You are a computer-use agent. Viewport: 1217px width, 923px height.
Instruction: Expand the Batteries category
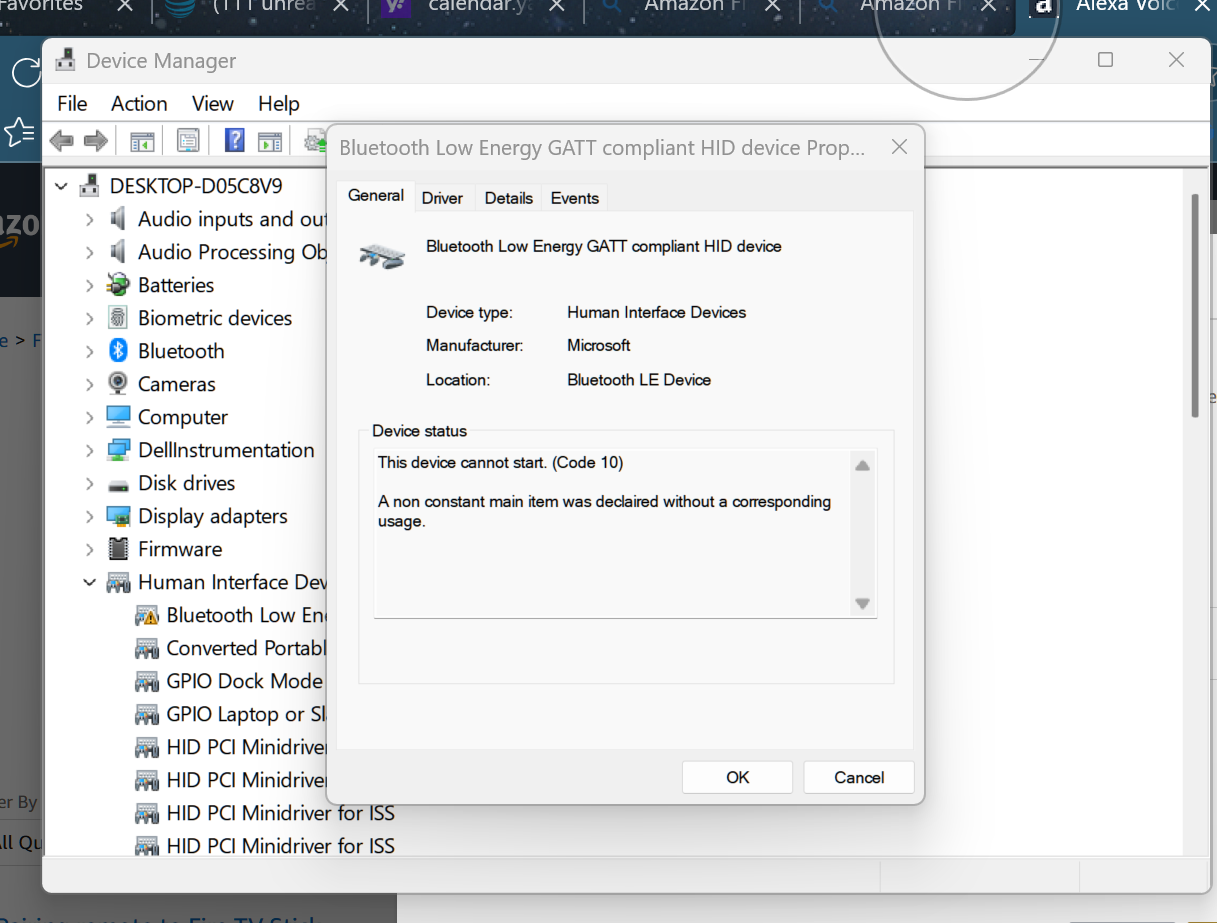(90, 285)
